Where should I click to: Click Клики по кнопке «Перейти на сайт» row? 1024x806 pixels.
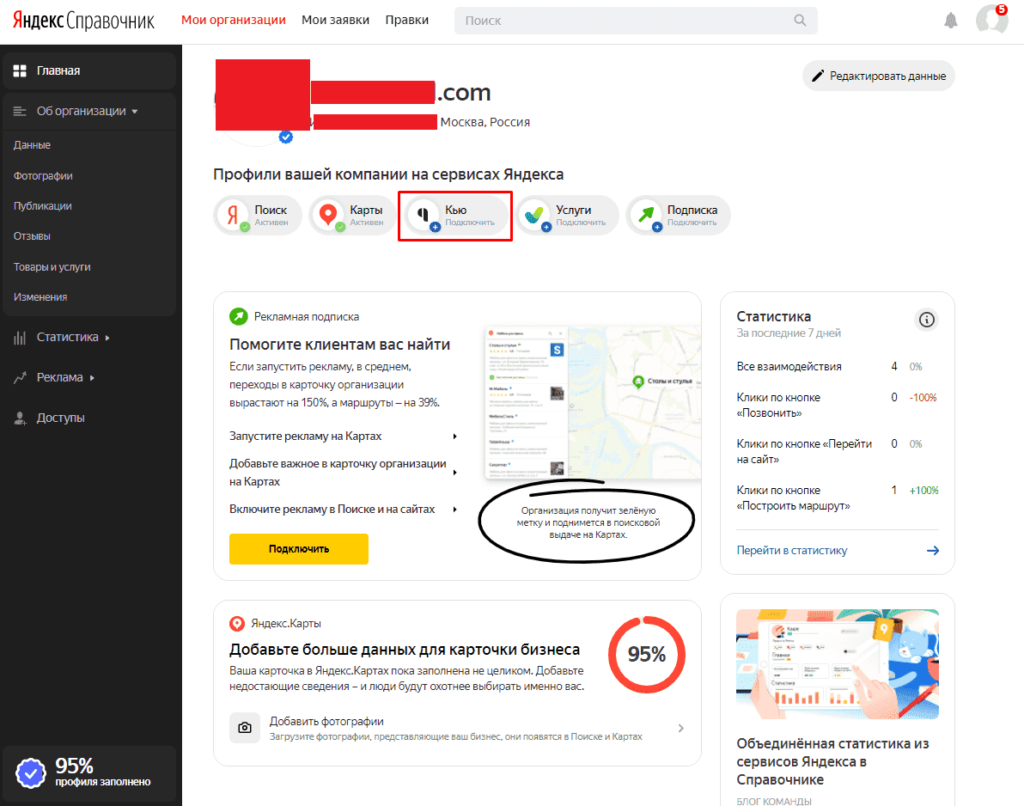[837, 451]
